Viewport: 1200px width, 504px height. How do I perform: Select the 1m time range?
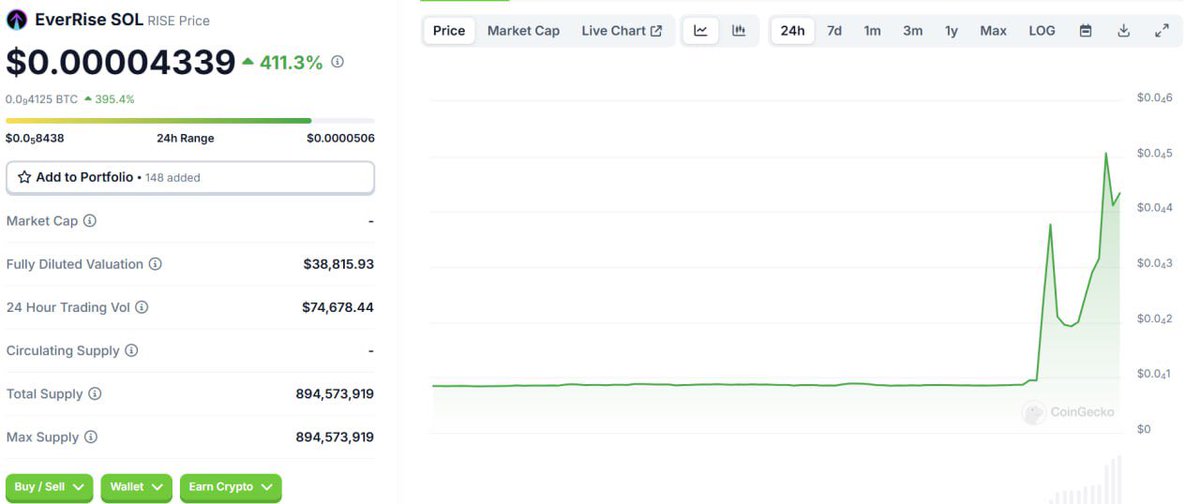pos(873,31)
